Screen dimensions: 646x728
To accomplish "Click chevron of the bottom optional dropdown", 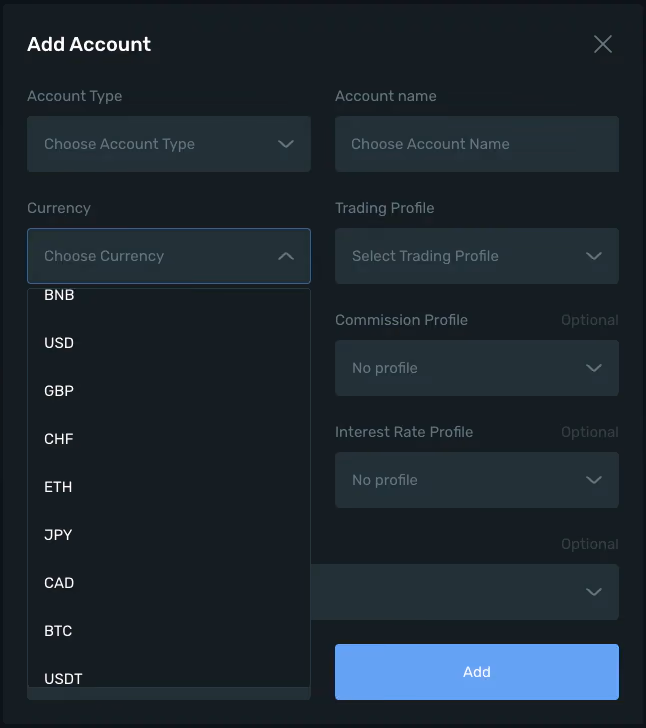I will point(594,592).
